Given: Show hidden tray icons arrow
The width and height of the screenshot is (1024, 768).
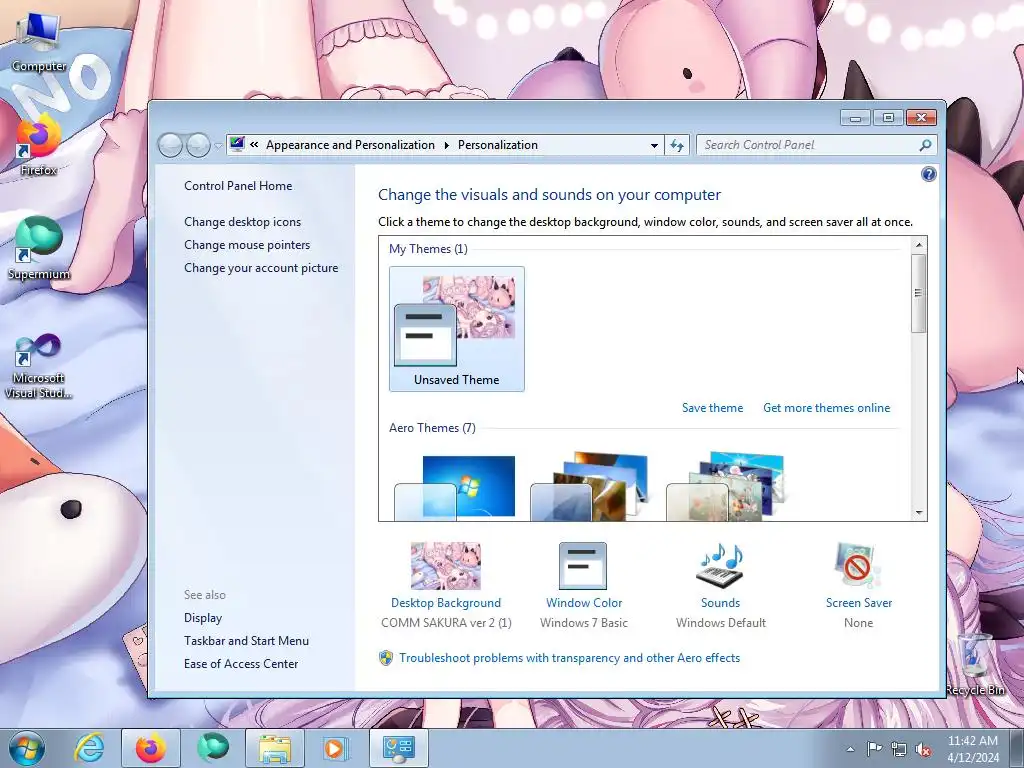Looking at the screenshot, I should pyautogui.click(x=850, y=750).
